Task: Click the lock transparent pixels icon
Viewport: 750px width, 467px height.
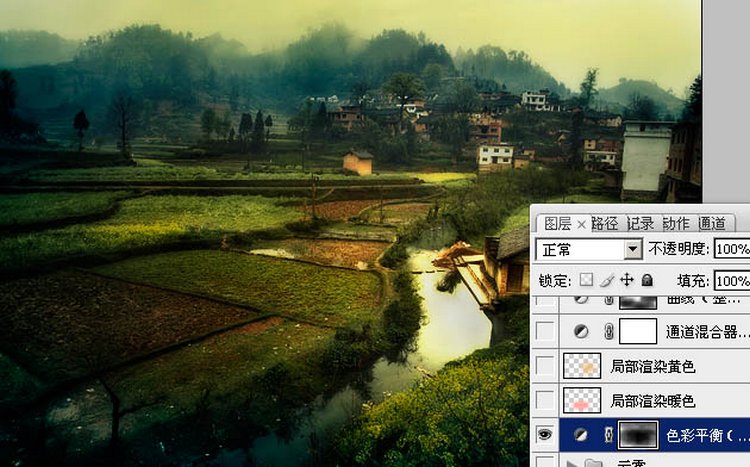Action: (587, 280)
